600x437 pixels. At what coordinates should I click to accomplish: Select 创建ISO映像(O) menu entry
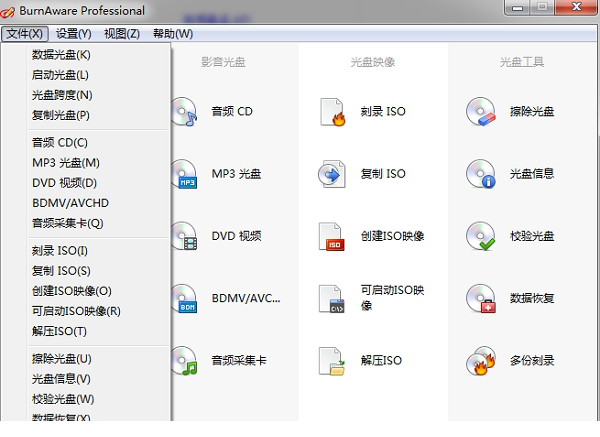(72, 291)
